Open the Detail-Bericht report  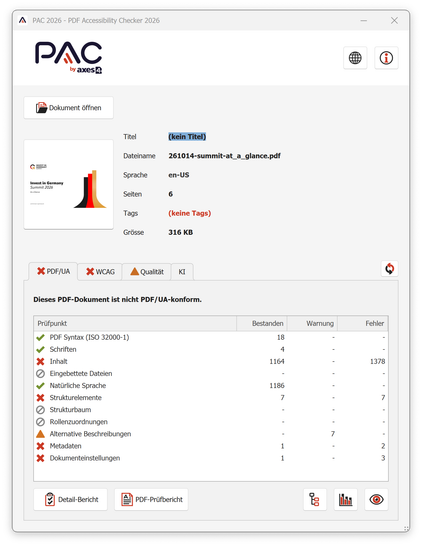[71, 499]
